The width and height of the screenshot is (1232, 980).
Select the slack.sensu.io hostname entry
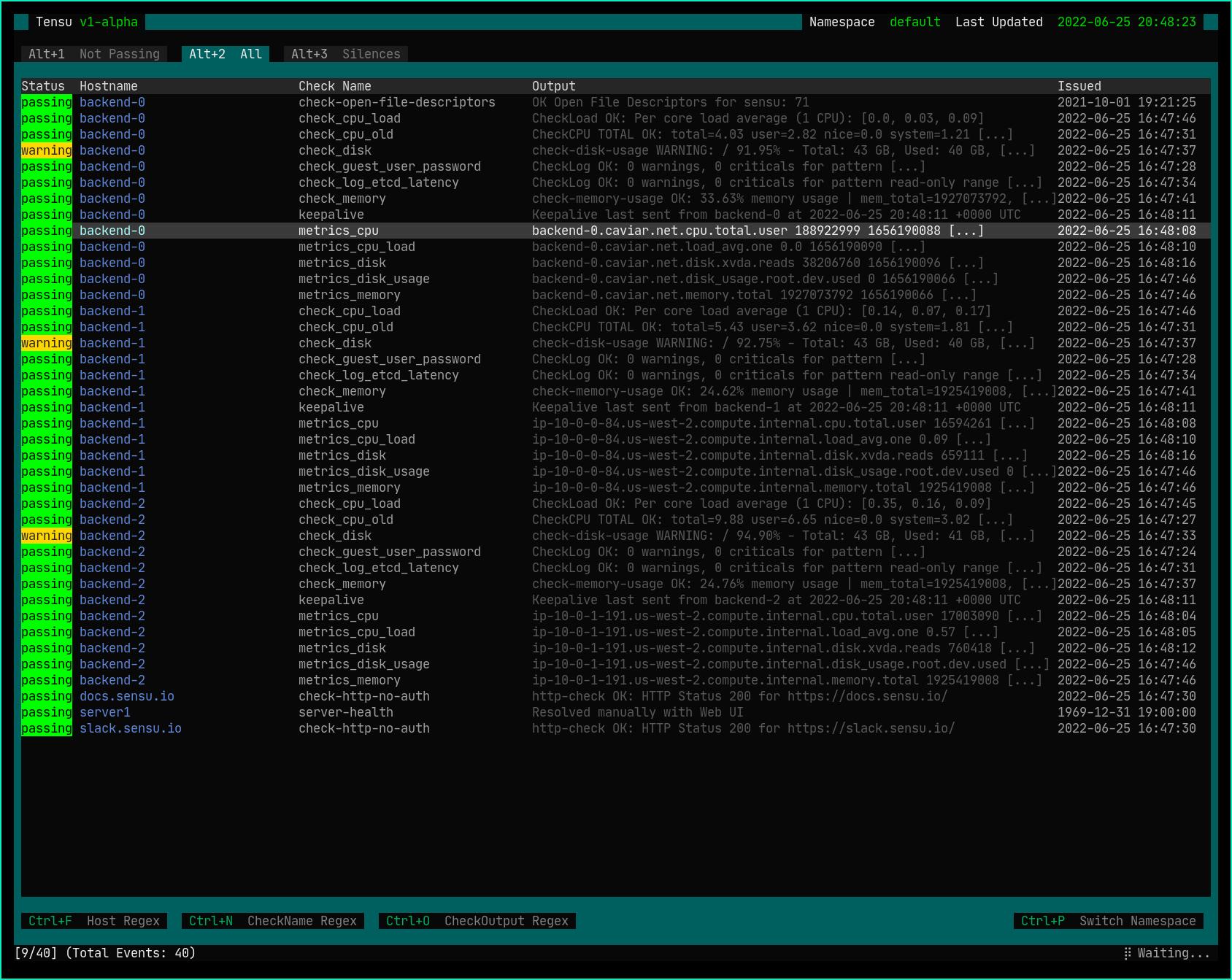131,728
